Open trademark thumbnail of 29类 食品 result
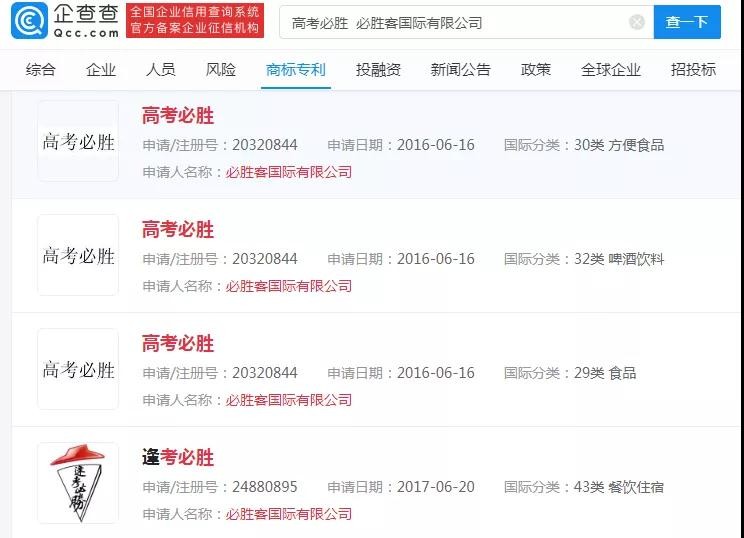This screenshot has height=538, width=744. coord(78,369)
